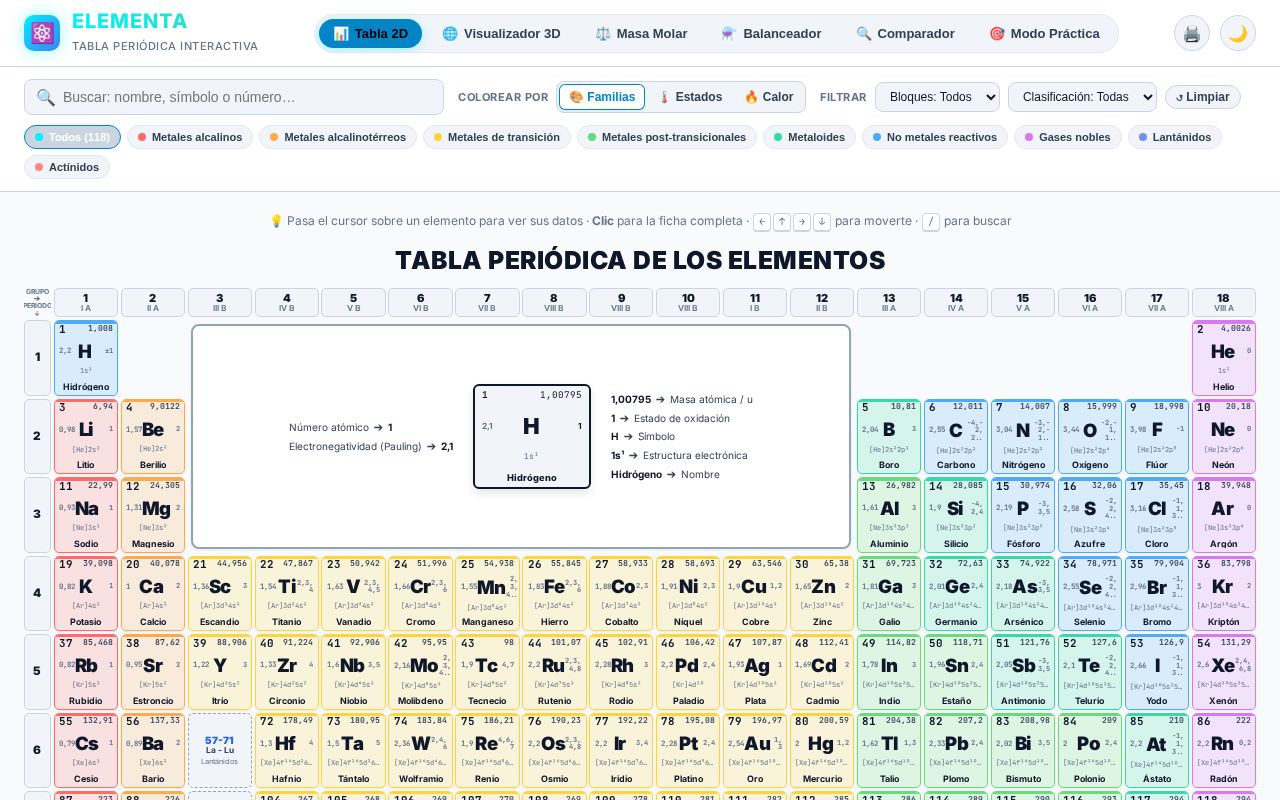Click the group 18 VIII A column header

click(1223, 302)
